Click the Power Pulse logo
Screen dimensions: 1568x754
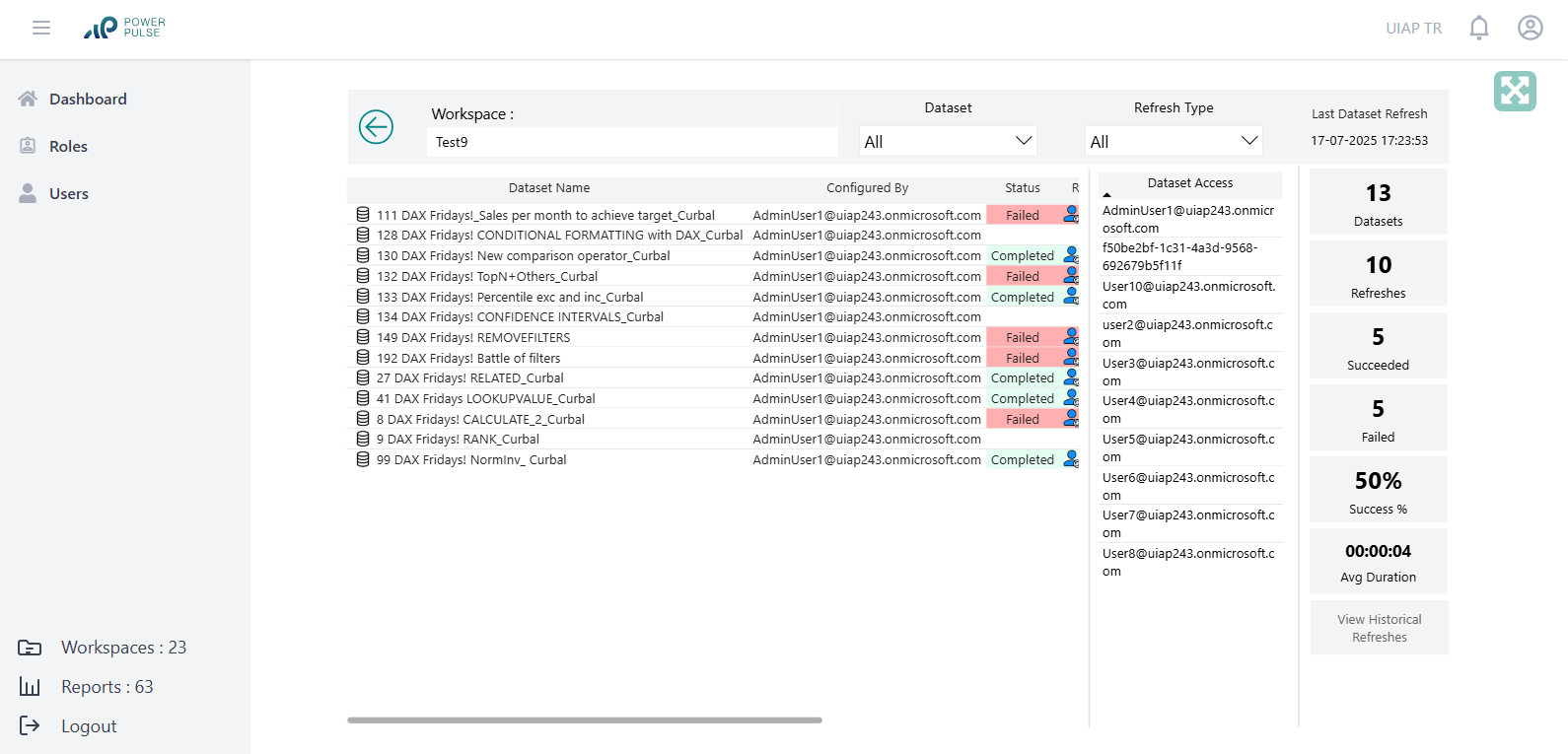coord(124,28)
